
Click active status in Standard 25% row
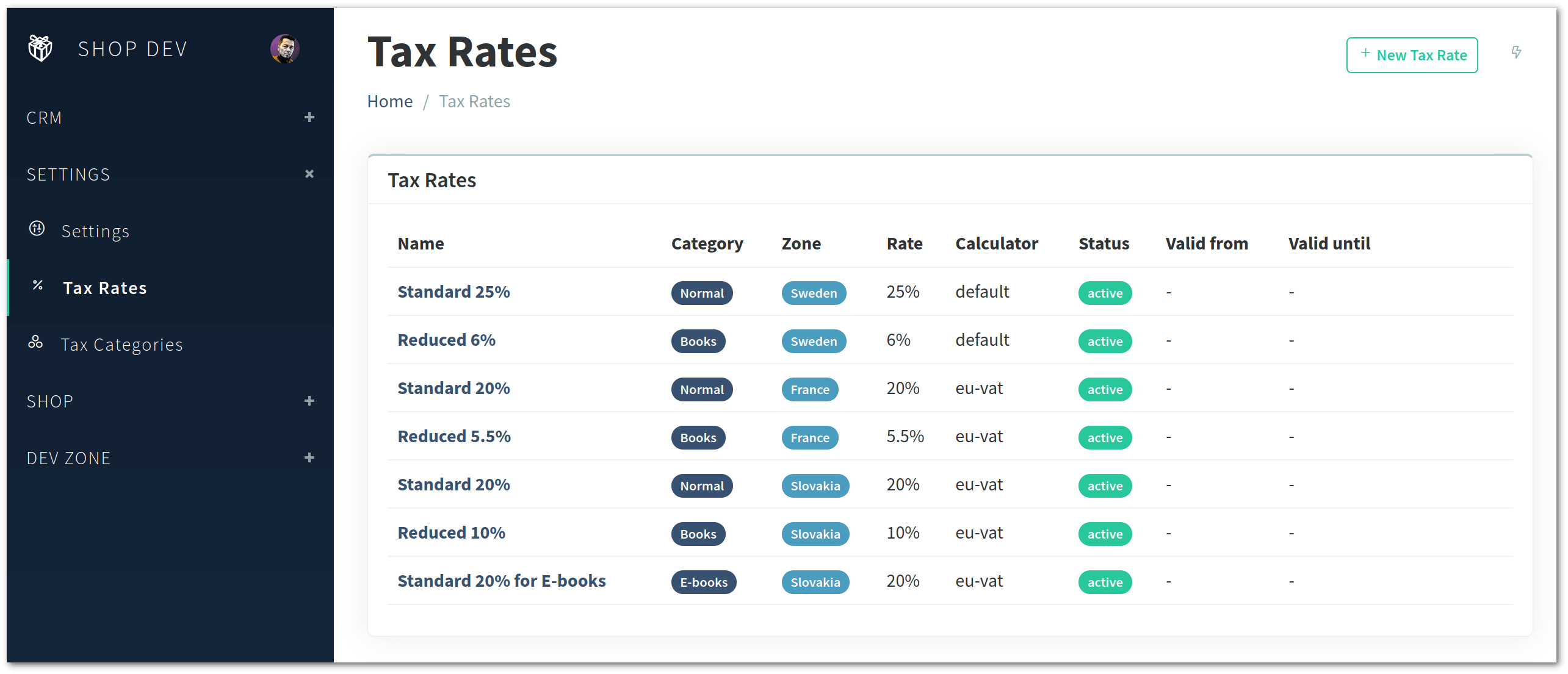(x=1105, y=293)
